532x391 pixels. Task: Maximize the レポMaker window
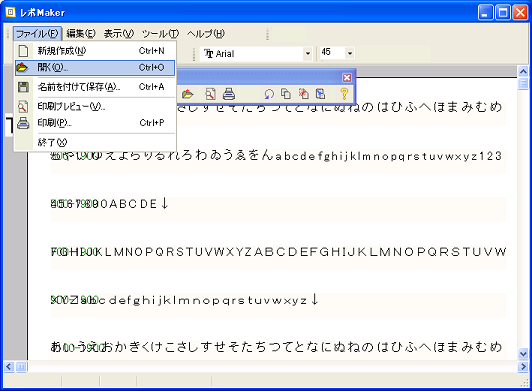pyautogui.click(x=503, y=13)
